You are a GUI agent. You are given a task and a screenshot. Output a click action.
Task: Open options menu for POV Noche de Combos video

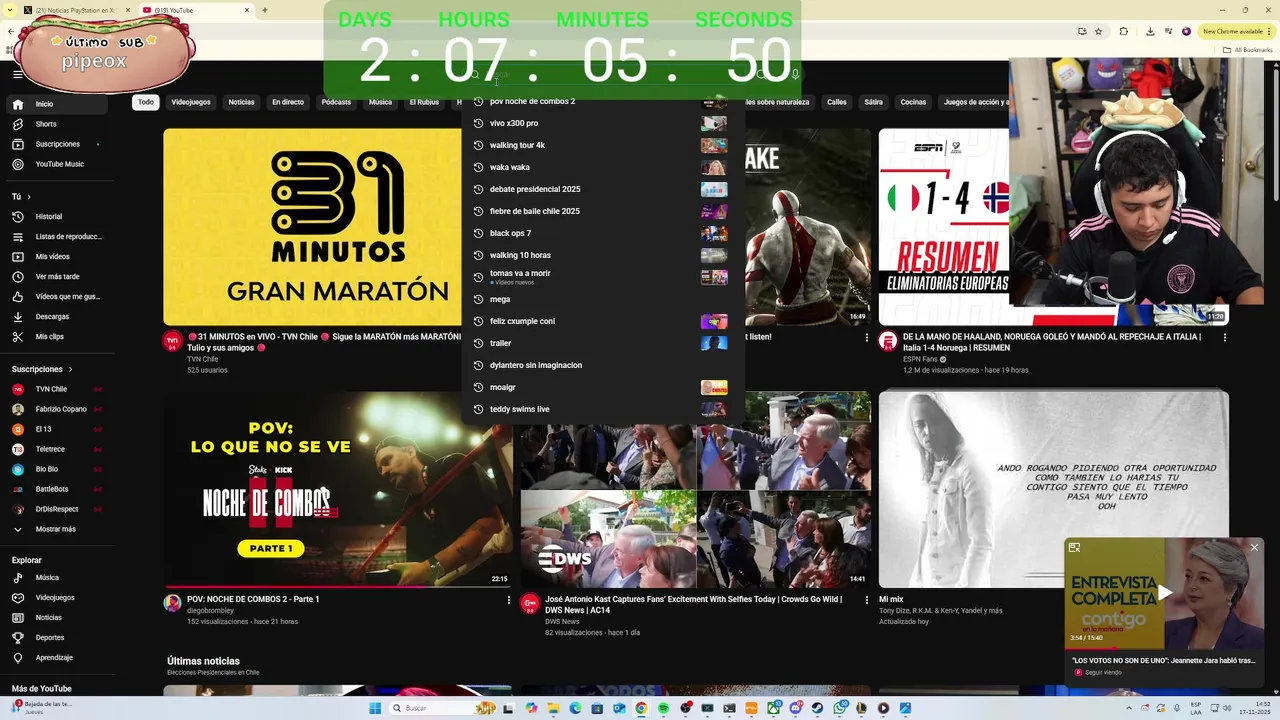[508, 600]
